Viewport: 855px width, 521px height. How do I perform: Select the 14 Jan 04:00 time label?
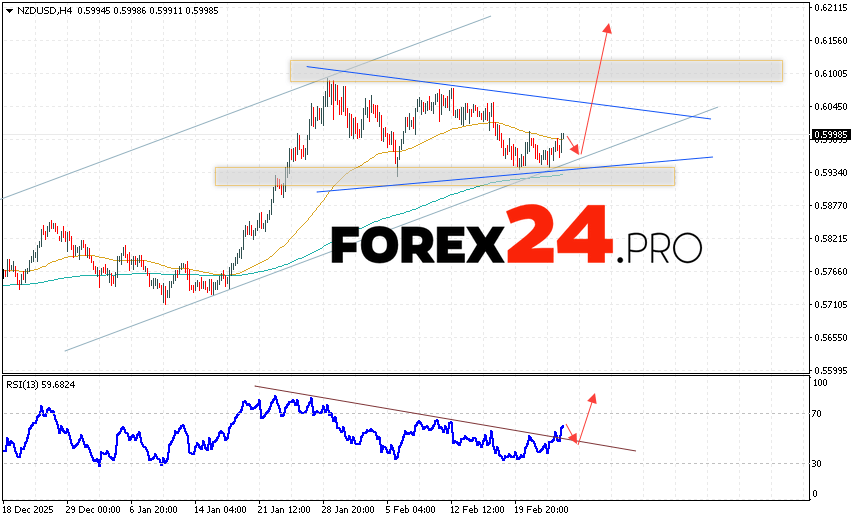[x=220, y=510]
